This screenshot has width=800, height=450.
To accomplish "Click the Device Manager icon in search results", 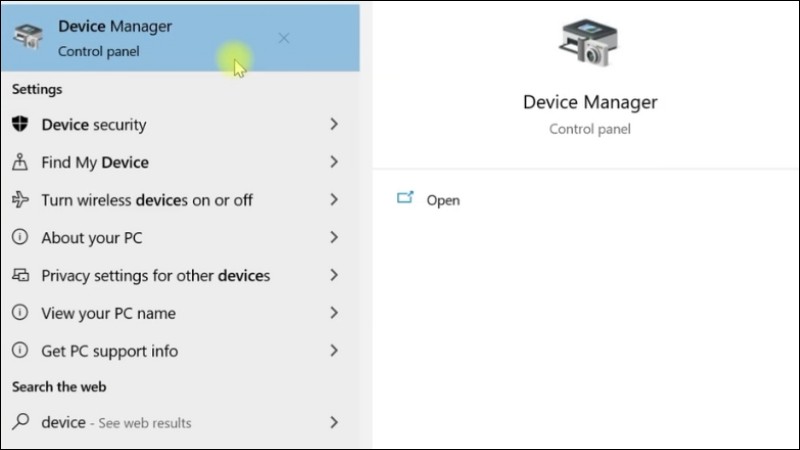I will pos(28,37).
